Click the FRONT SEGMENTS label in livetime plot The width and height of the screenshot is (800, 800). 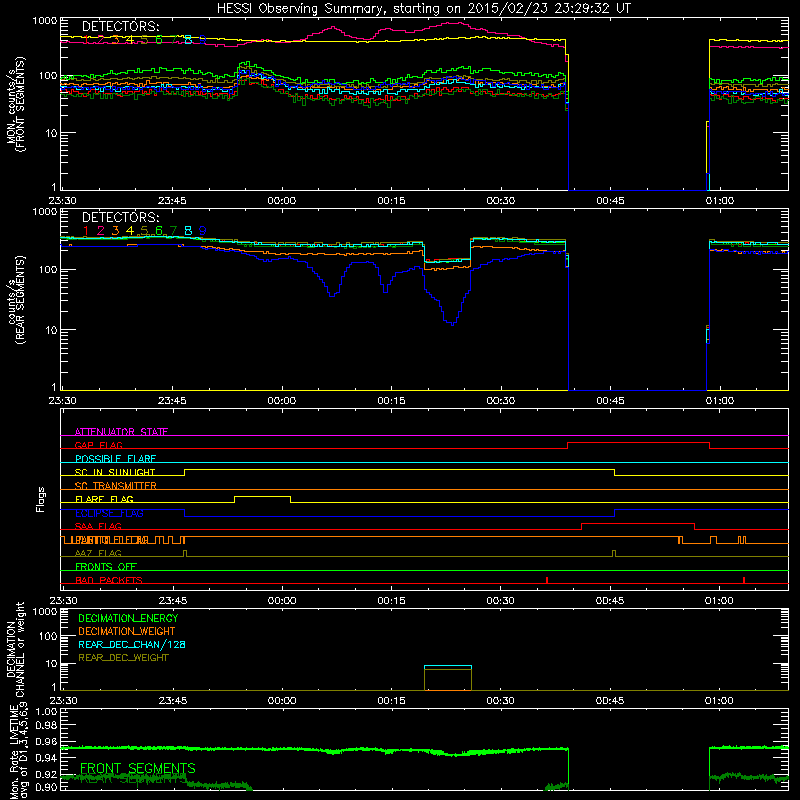[x=138, y=768]
